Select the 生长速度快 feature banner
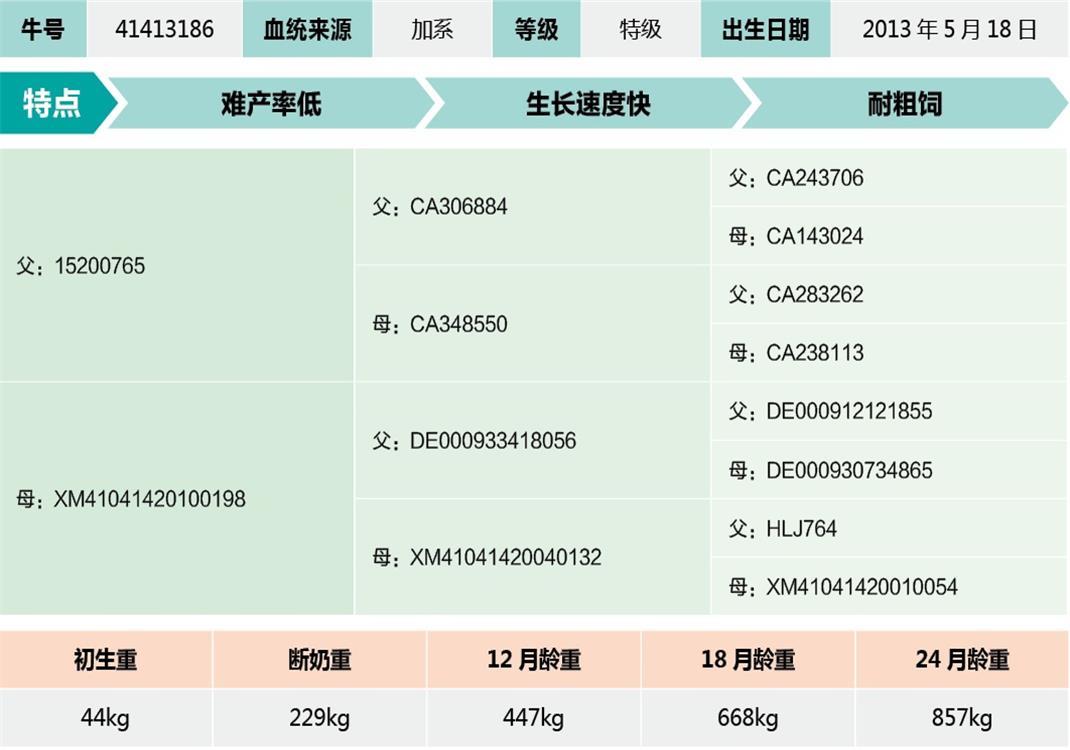The image size is (1070, 750). point(588,103)
